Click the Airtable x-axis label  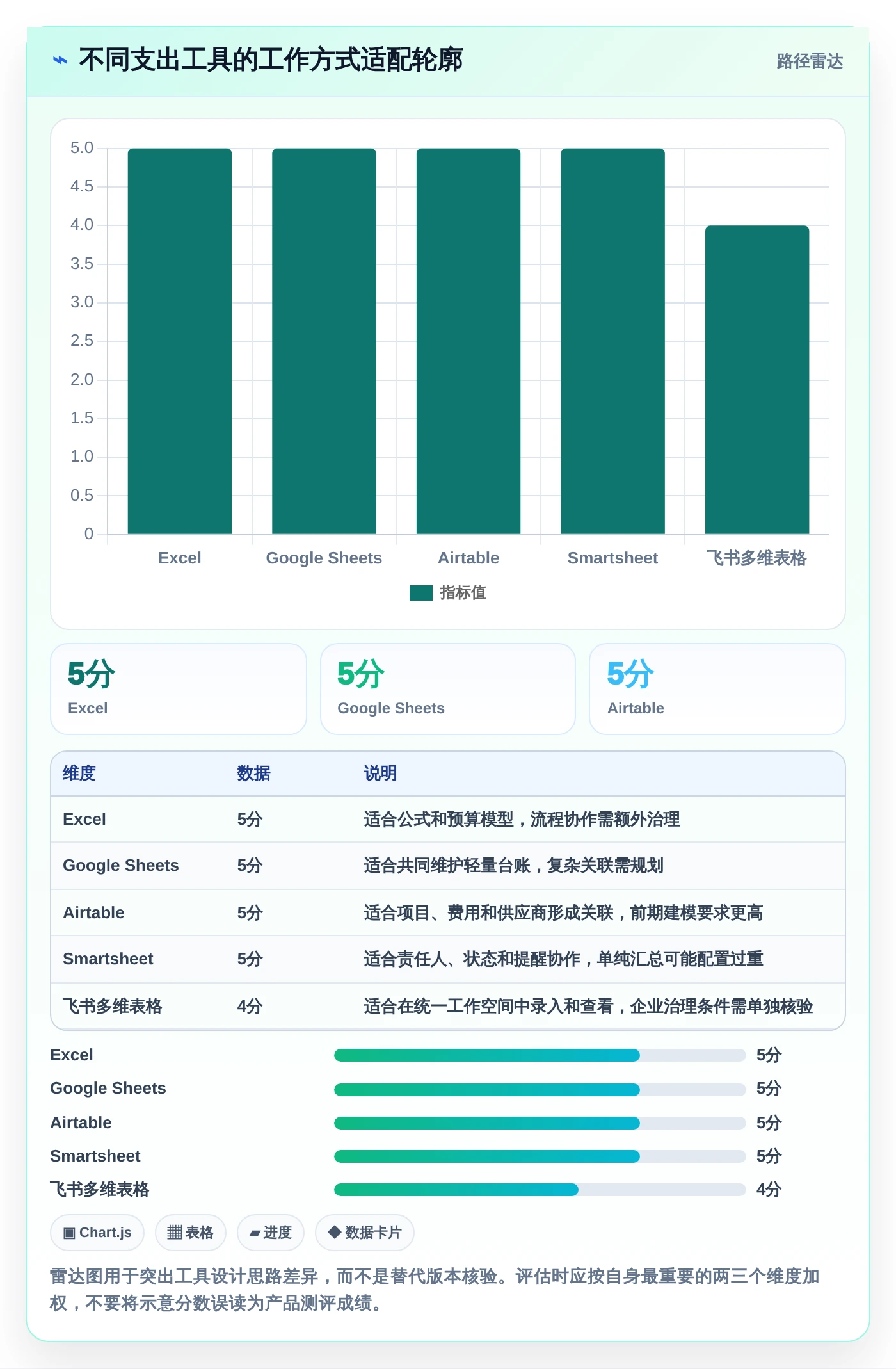click(468, 558)
